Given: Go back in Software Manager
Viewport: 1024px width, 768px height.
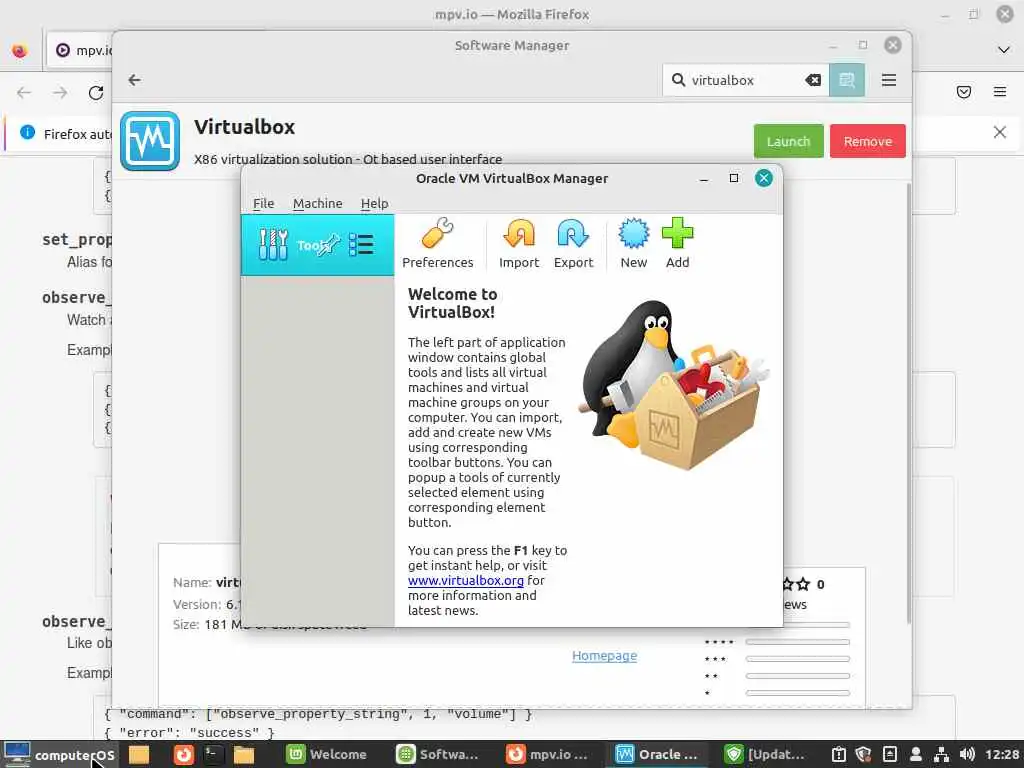Looking at the screenshot, I should click(x=135, y=80).
